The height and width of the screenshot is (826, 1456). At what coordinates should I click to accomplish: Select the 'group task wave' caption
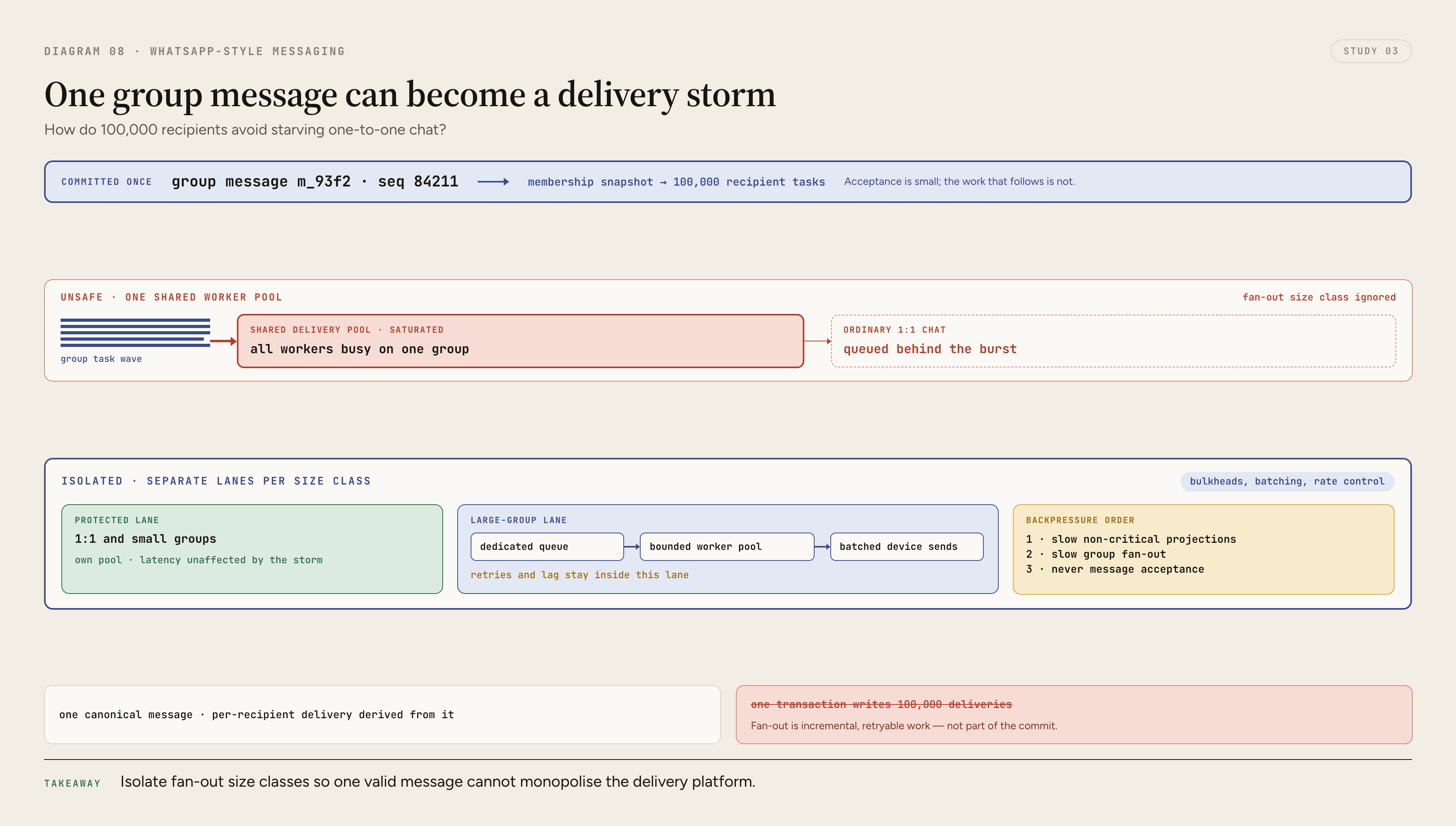tap(101, 359)
